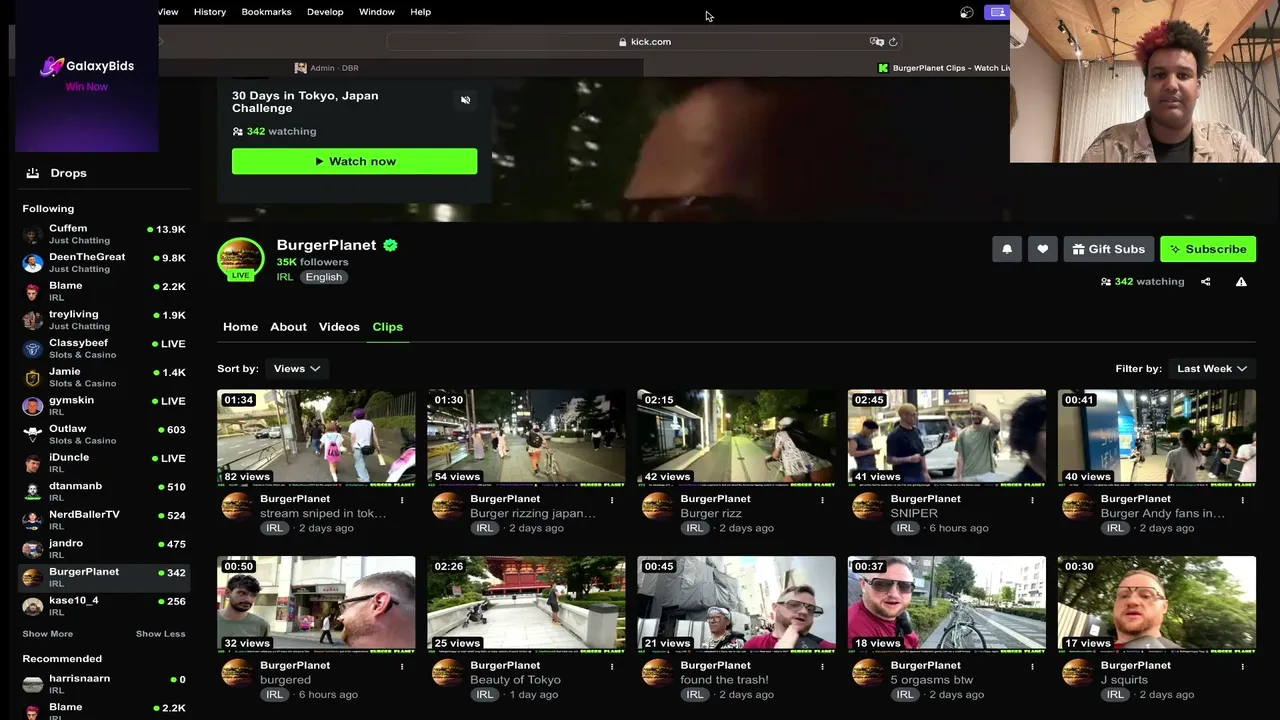Click the avatar beside Beauty of Tokyo clip
1280x720 pixels.
448,673
